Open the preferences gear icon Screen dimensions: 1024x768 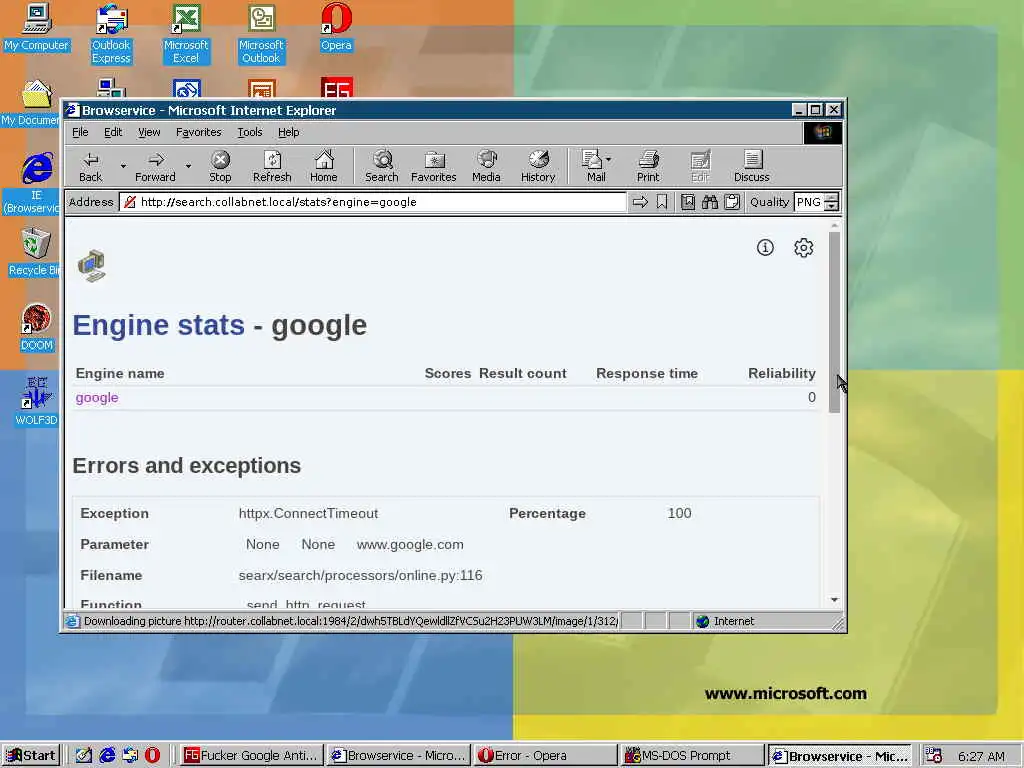(803, 248)
